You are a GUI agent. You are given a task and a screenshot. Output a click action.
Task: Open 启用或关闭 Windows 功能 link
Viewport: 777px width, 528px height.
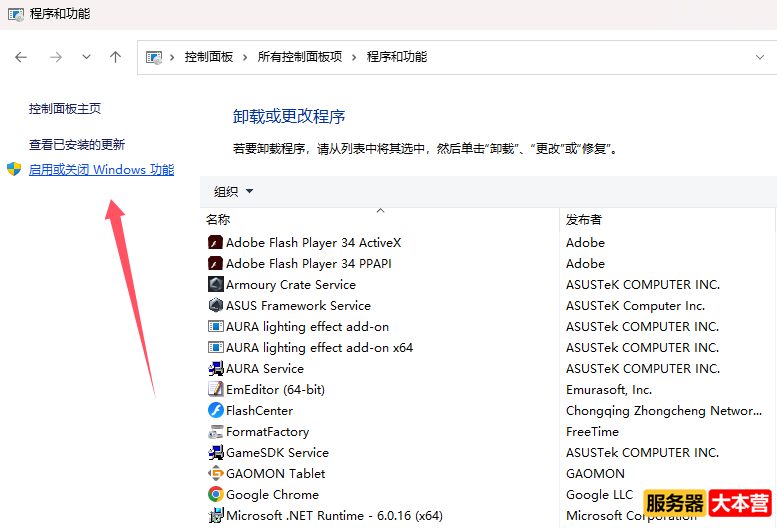click(102, 170)
